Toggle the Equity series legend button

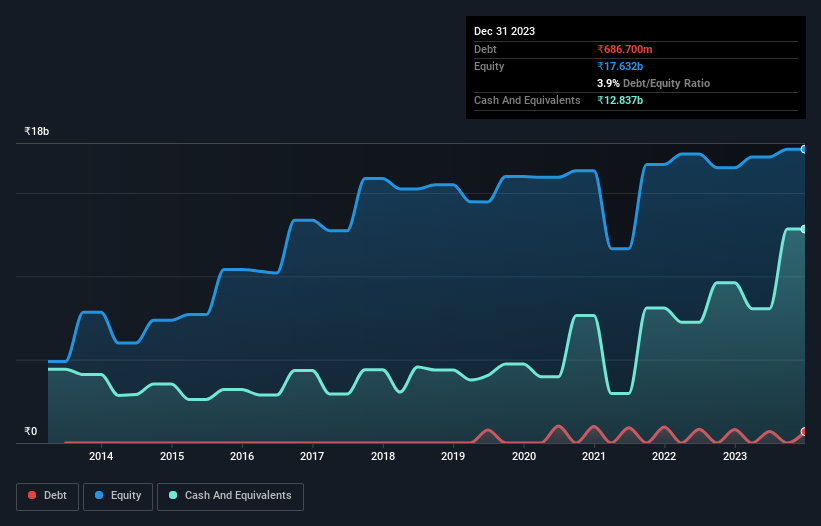coord(118,496)
